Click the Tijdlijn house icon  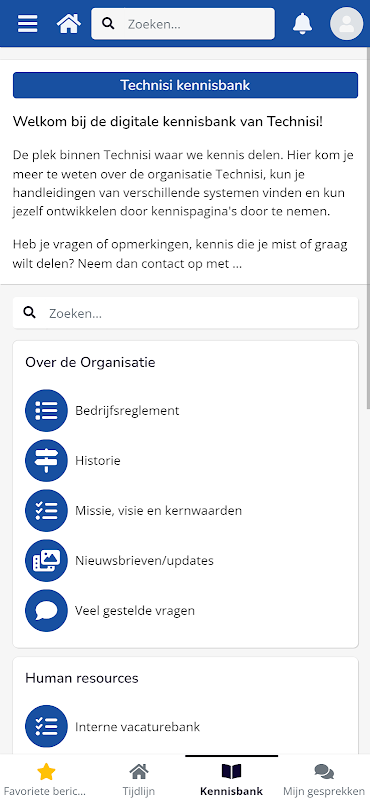(139, 771)
